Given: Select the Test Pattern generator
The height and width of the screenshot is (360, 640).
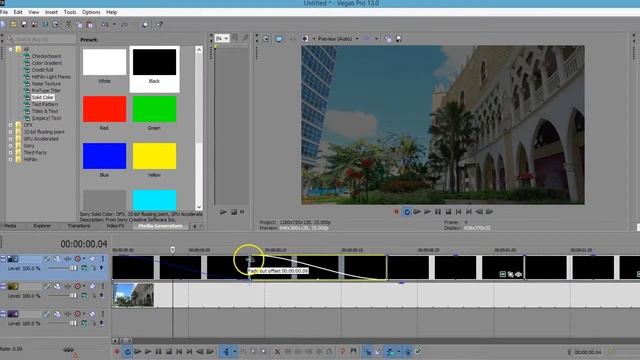Looking at the screenshot, I should click(x=45, y=104).
